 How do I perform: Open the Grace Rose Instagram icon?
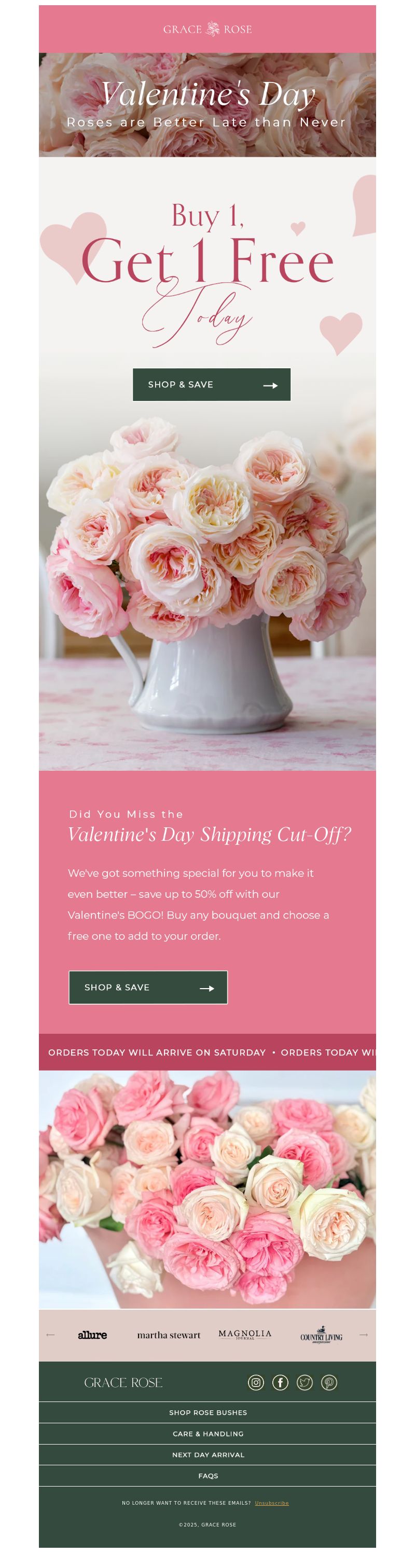point(256,1382)
